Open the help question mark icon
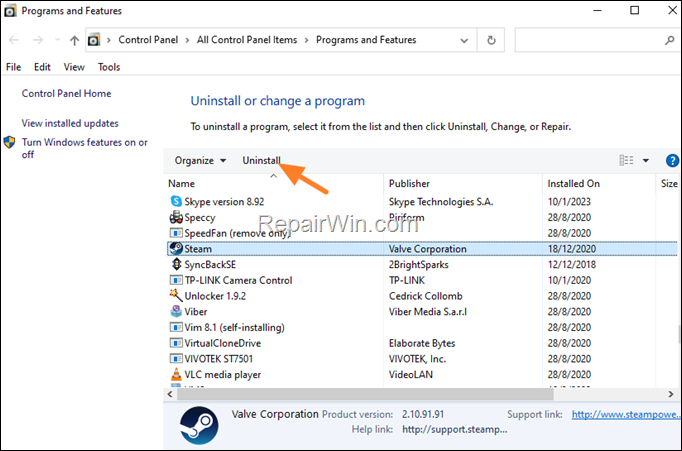 pyautogui.click(x=672, y=160)
